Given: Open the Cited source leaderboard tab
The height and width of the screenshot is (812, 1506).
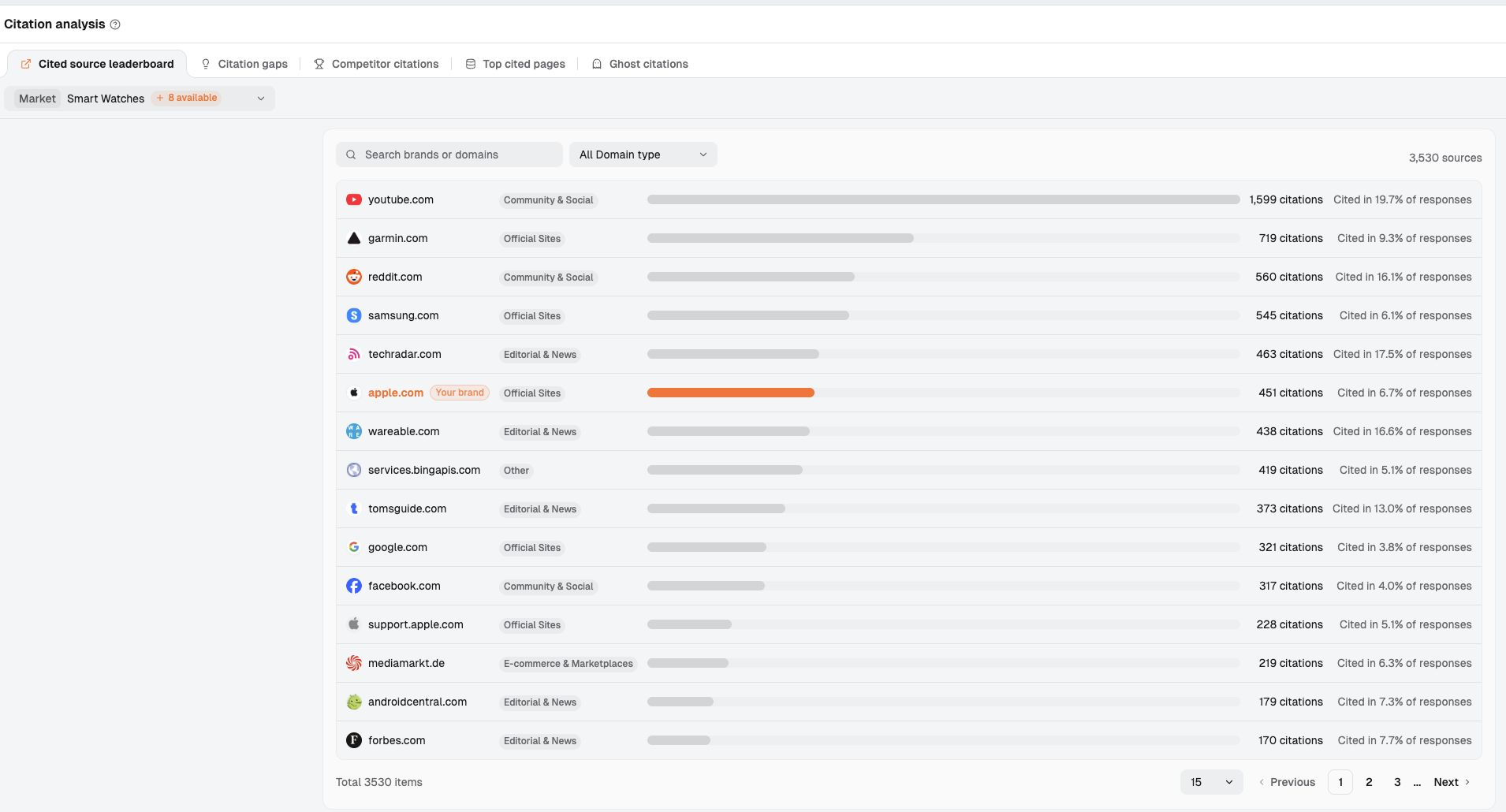Looking at the screenshot, I should [97, 65].
